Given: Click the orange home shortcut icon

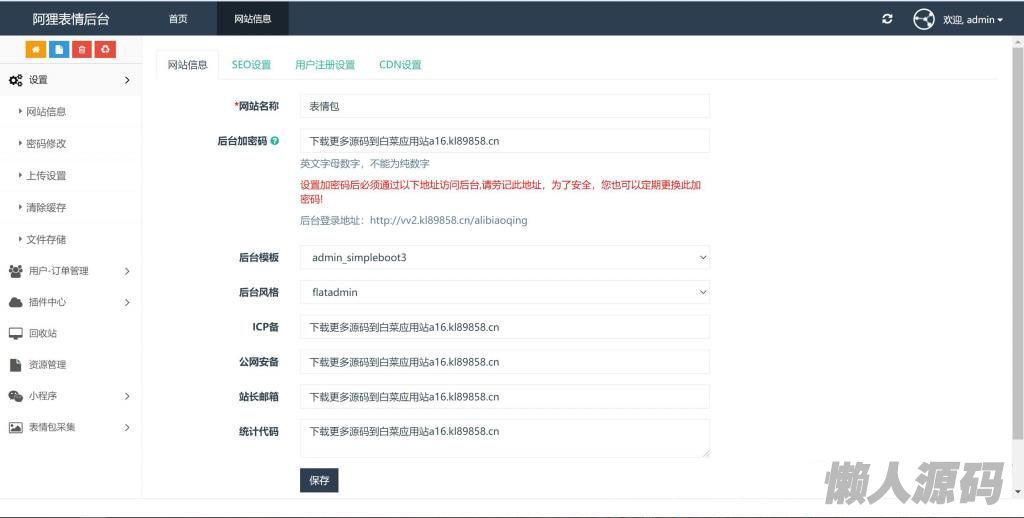Looking at the screenshot, I should coord(36,49).
